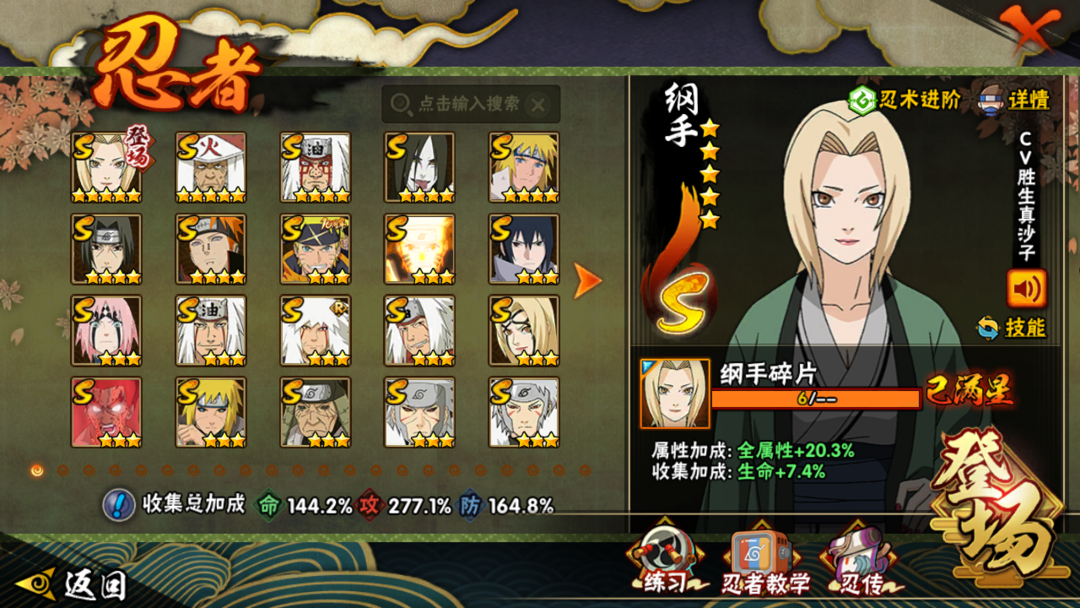1080x608 pixels.
Task: Select the second page indicator dot
Action: pos(63,470)
